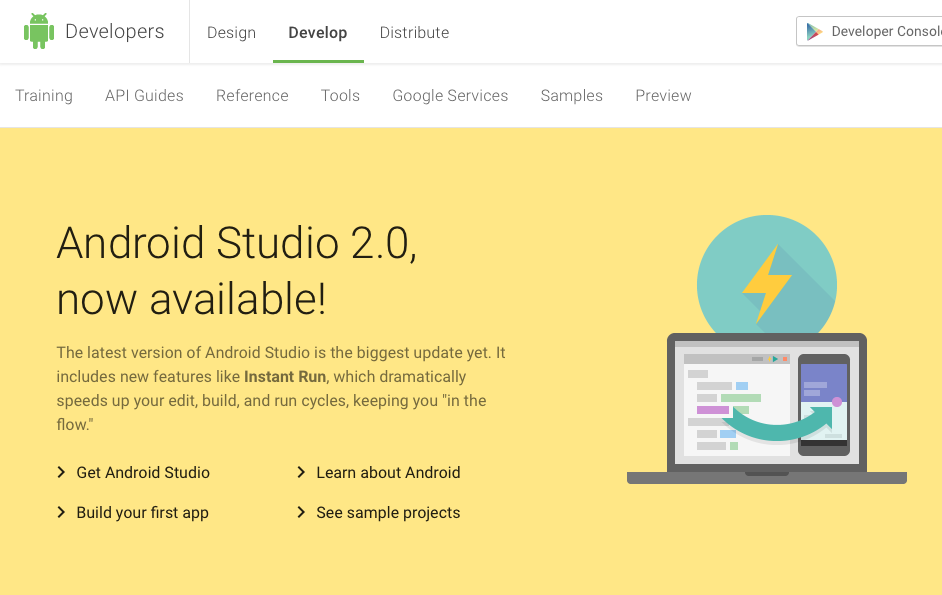This screenshot has width=942, height=595.
Task: Click the laptop illustration
Action: coord(767,409)
